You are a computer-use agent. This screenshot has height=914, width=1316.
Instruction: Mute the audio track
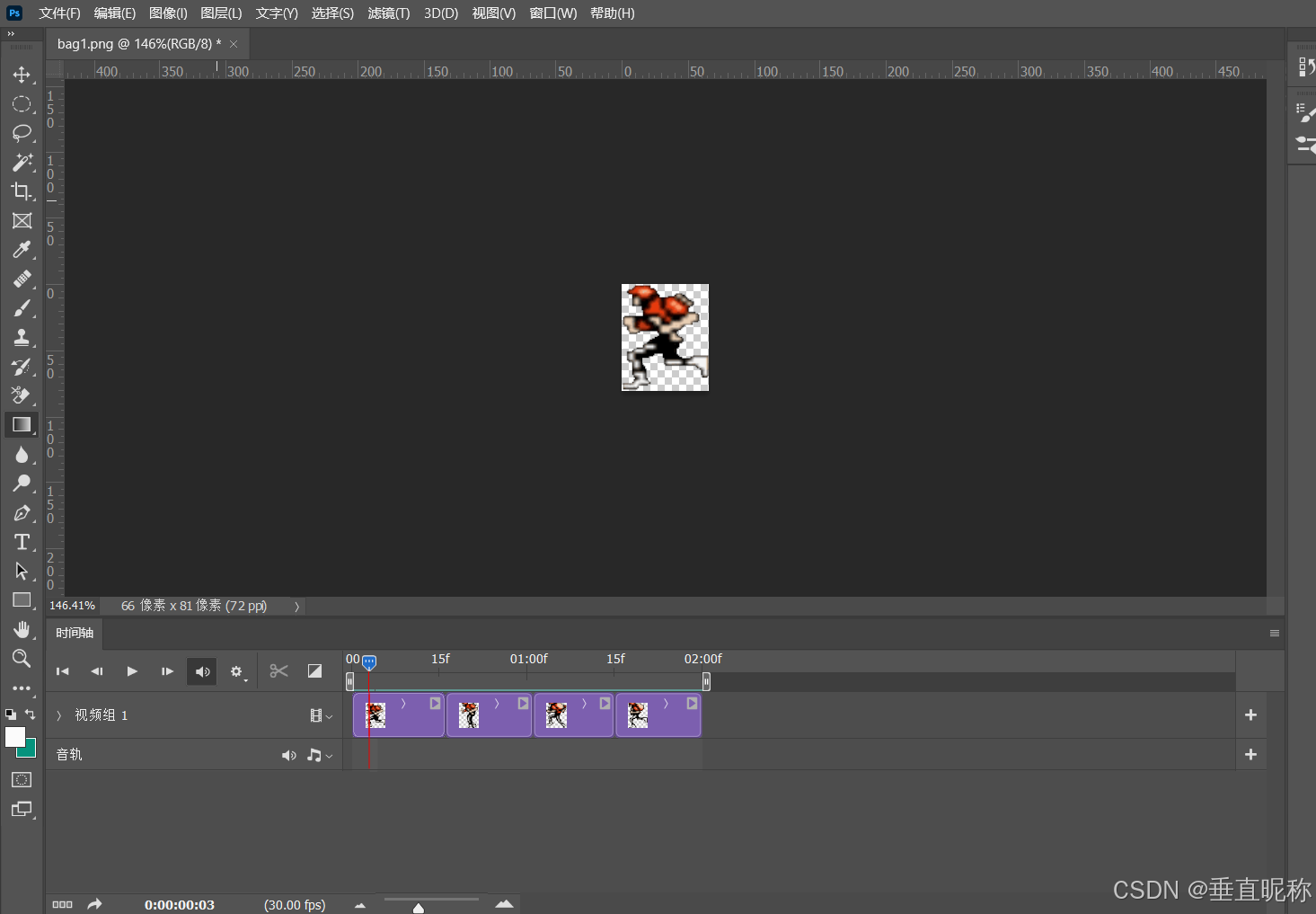point(288,756)
